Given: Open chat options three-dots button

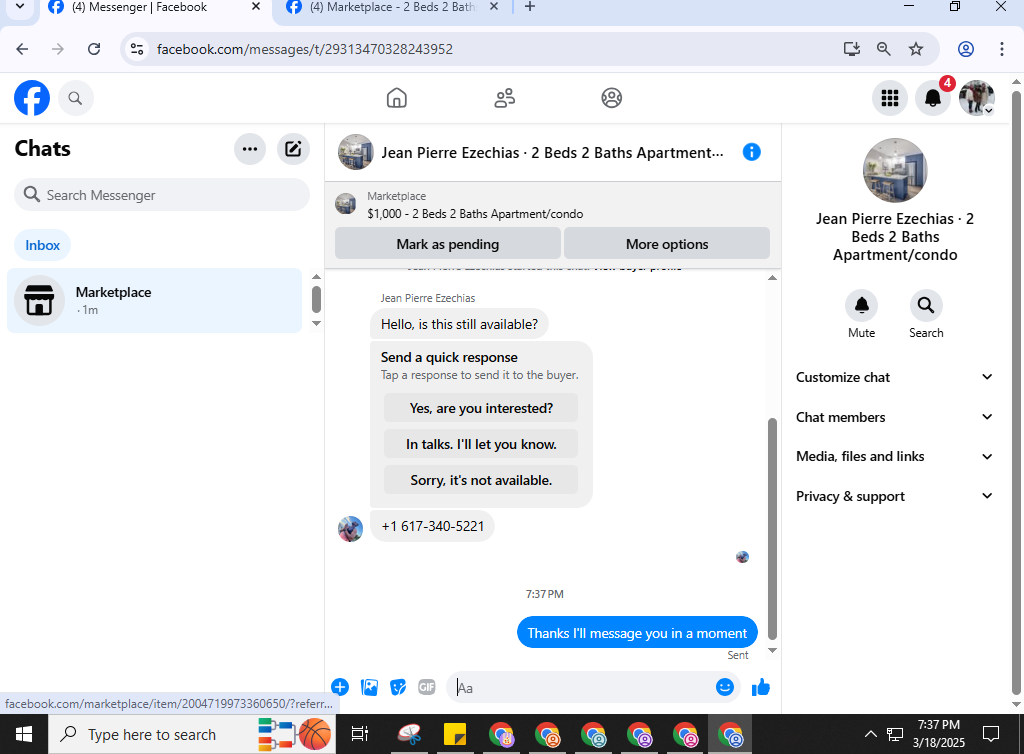Looking at the screenshot, I should [250, 149].
